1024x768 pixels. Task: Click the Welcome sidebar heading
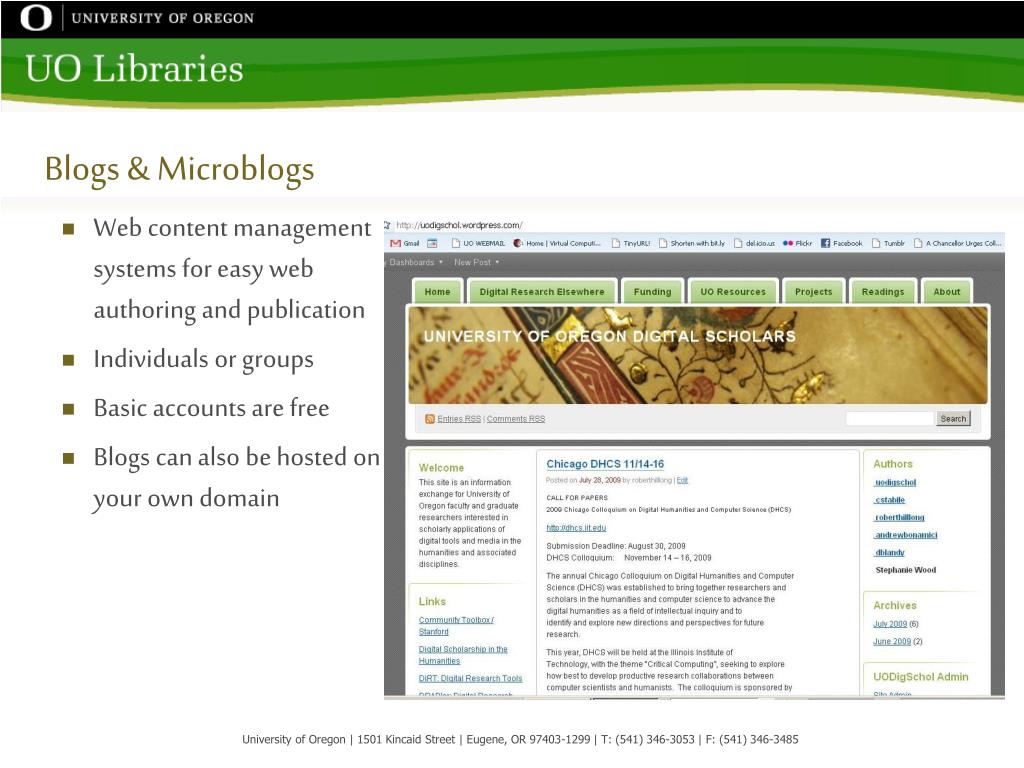pyautogui.click(x=441, y=468)
